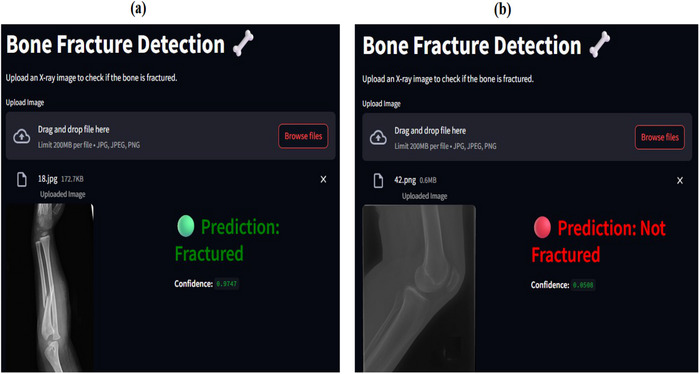Image resolution: width=700 pixels, height=374 pixels.
Task: Click the file icon beside 42.png
Action: [x=378, y=181]
